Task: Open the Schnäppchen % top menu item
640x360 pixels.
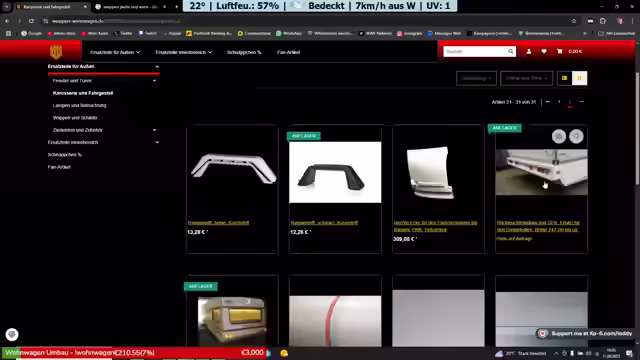Action: tap(244, 52)
